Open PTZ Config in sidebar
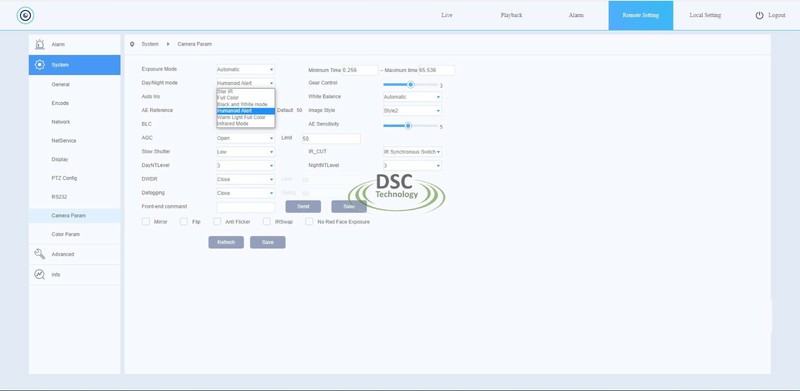Viewport: 800px width, 391px height. tap(64, 178)
